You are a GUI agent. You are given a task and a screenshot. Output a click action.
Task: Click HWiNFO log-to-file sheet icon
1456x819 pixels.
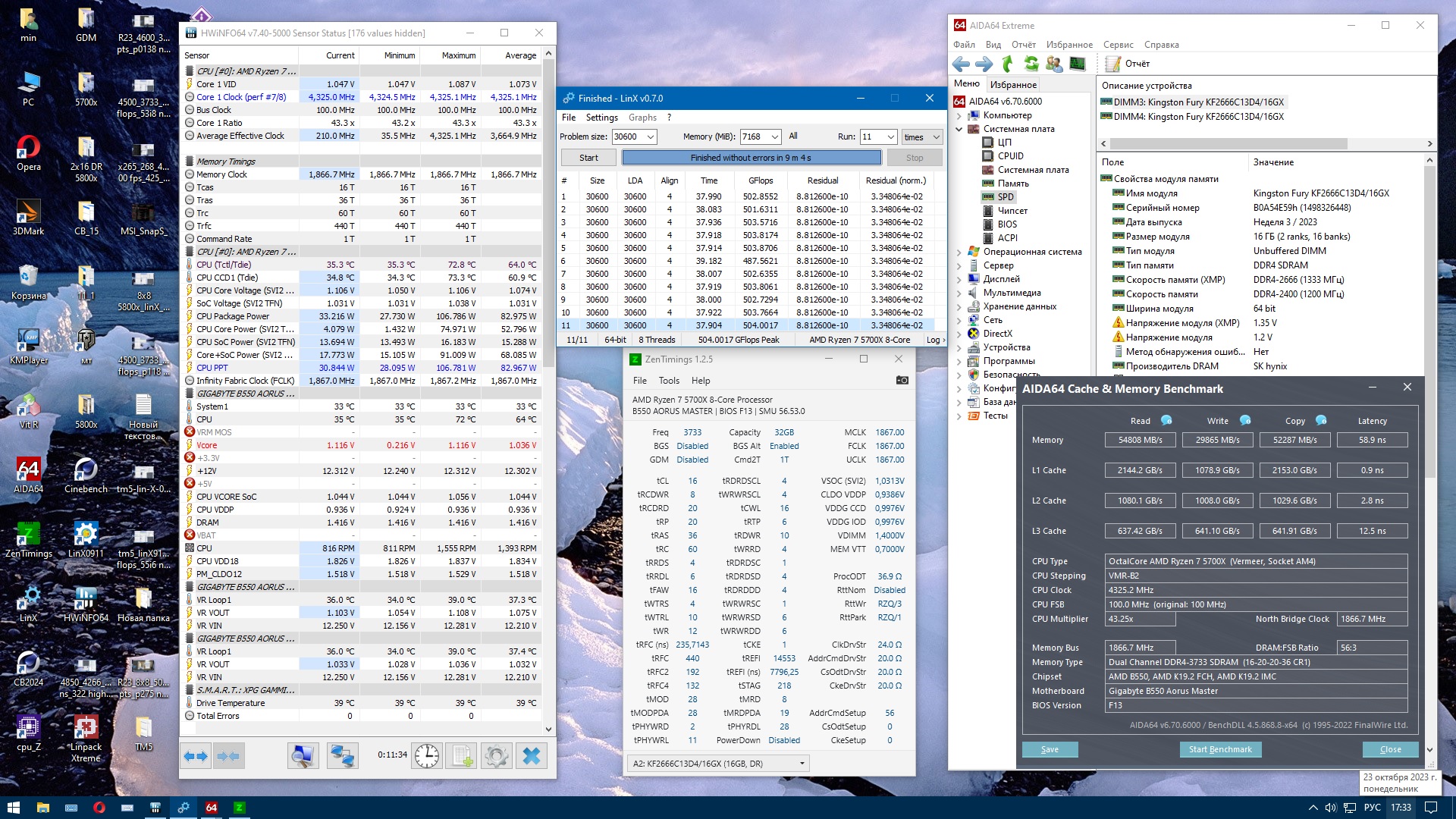pyautogui.click(x=461, y=756)
